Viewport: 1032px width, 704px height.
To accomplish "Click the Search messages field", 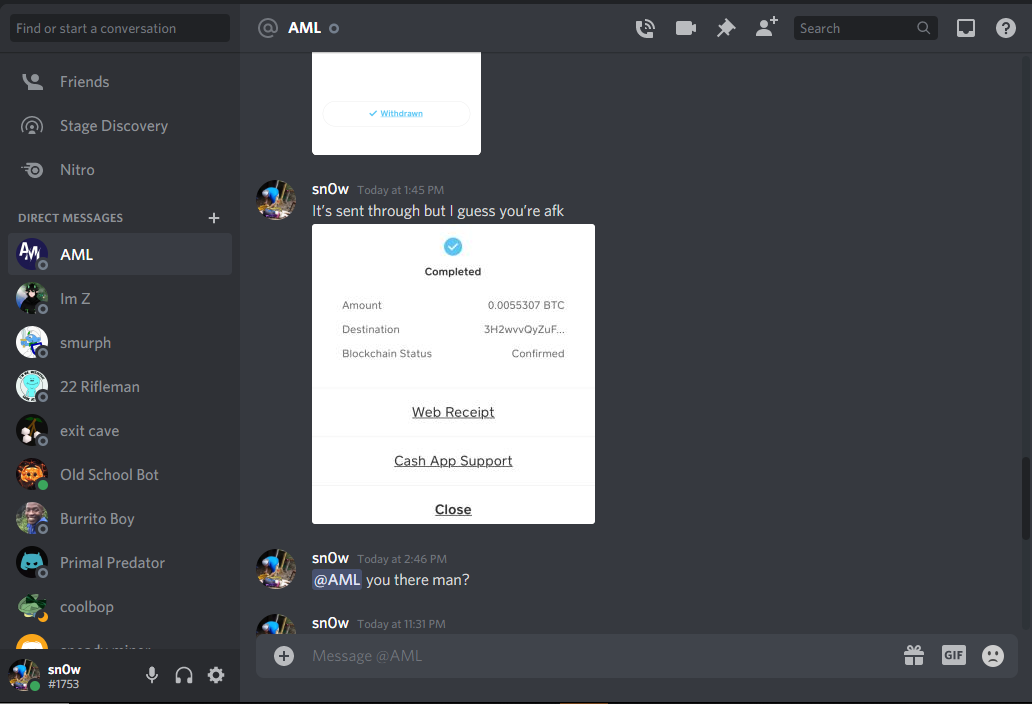I will (865, 28).
